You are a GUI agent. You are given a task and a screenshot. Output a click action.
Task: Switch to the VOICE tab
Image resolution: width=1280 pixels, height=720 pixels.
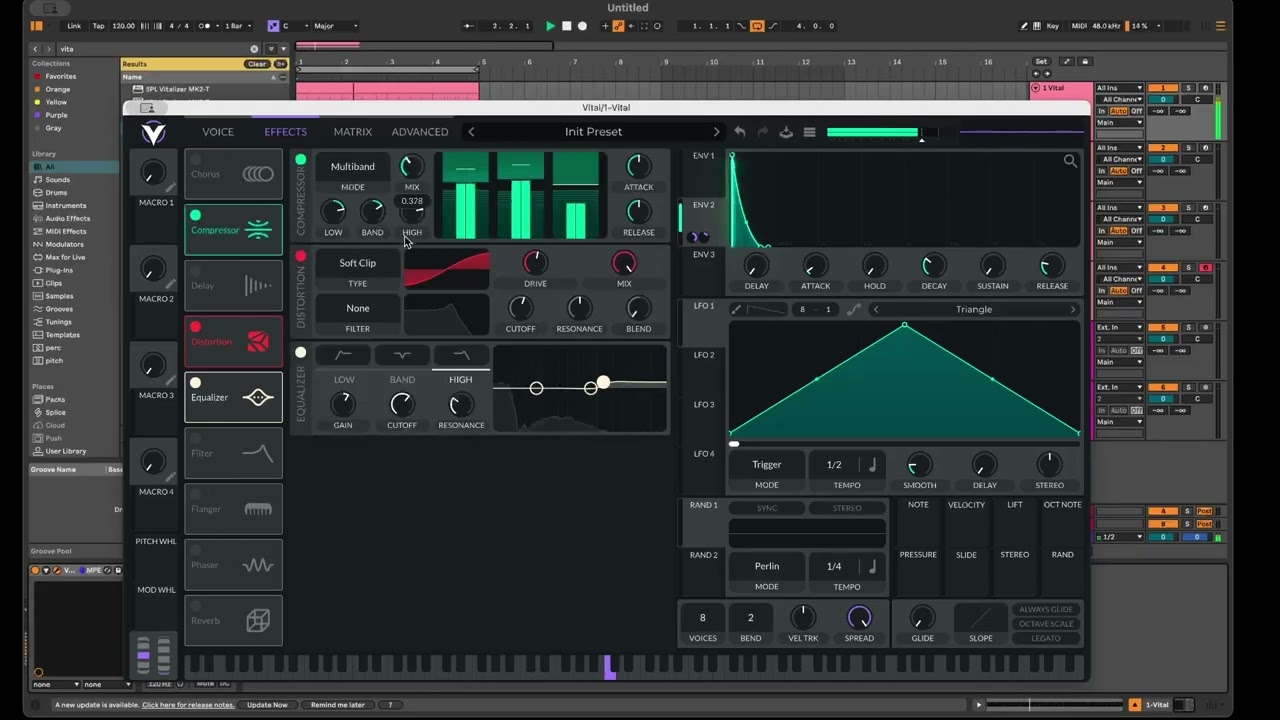coord(218,132)
